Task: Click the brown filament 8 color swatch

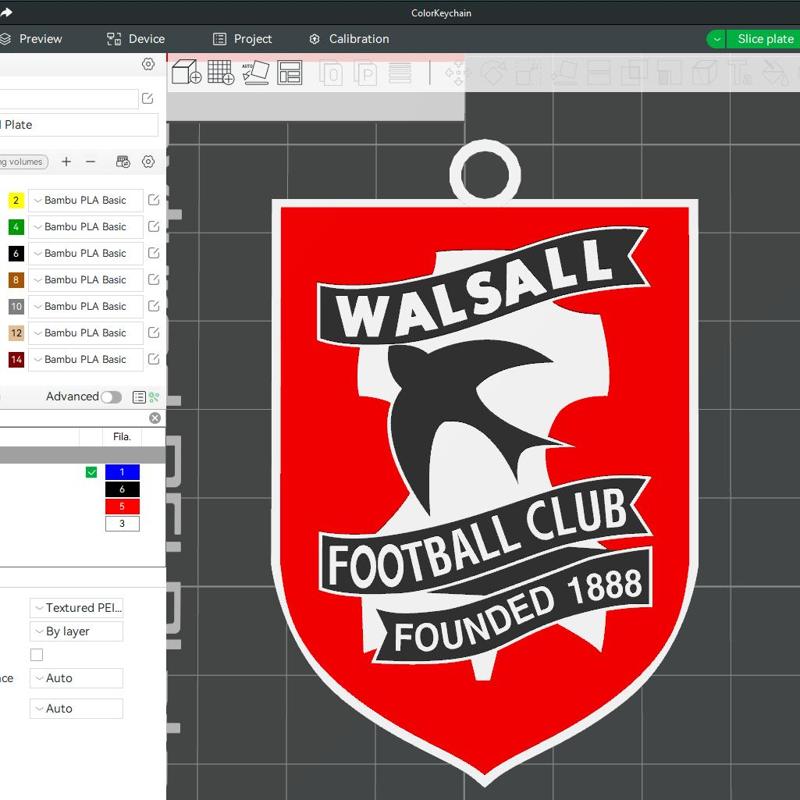Action: point(16,280)
